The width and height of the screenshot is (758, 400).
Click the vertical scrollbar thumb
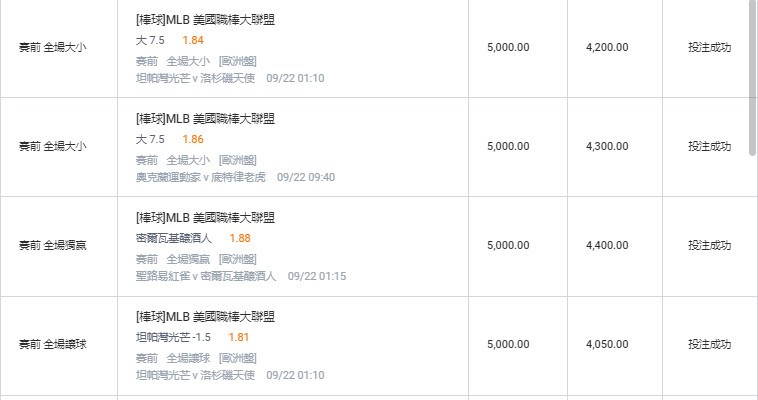click(x=752, y=77)
